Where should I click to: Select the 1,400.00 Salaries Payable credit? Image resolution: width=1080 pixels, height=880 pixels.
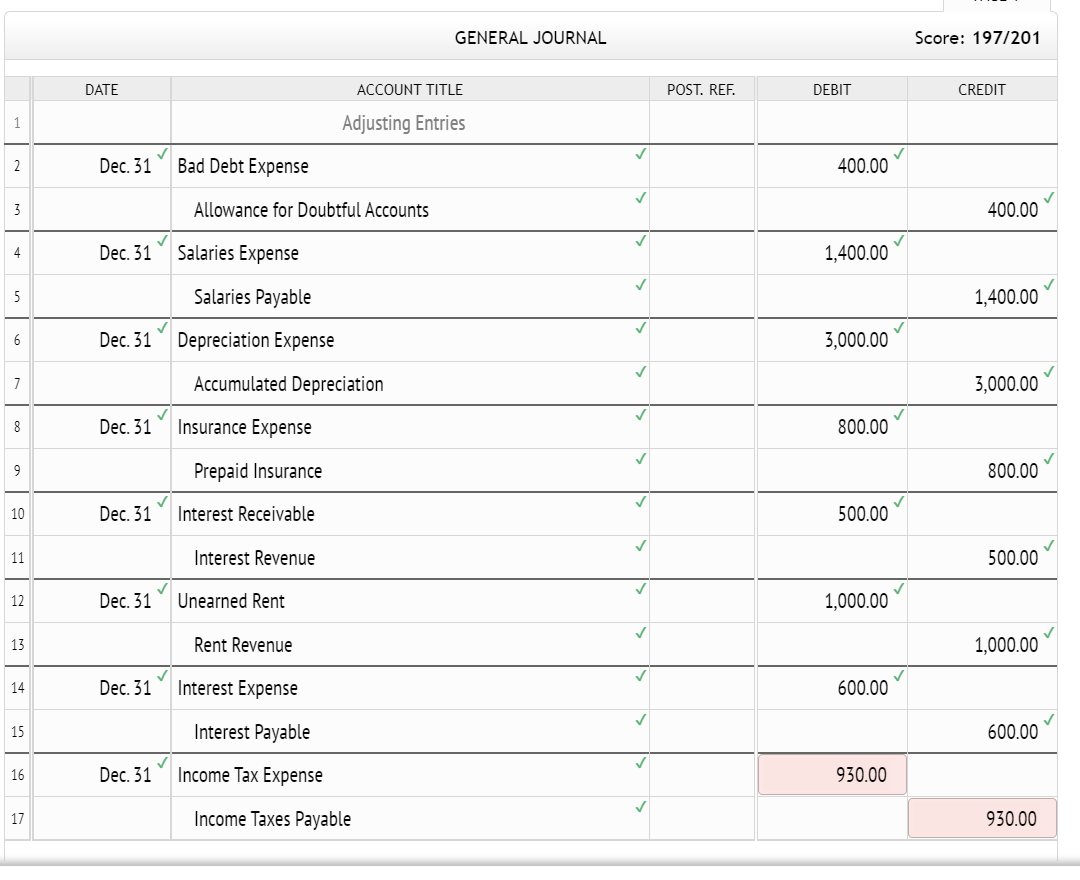pyautogui.click(x=1006, y=297)
